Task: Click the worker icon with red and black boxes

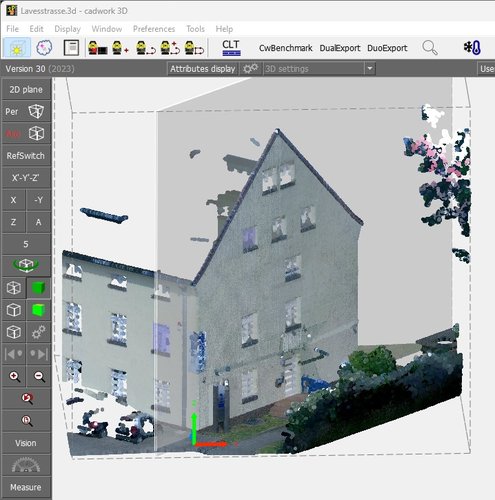Action: [97, 48]
